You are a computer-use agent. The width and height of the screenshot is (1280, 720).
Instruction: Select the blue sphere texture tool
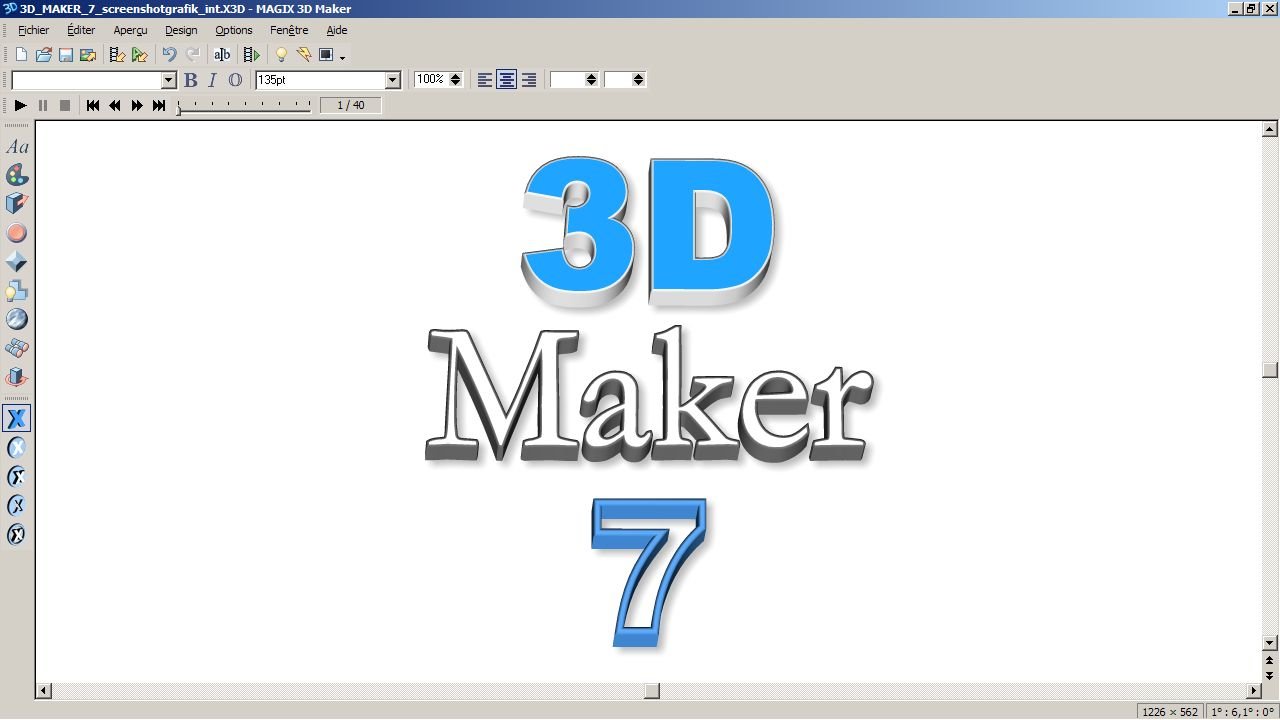pos(17,319)
